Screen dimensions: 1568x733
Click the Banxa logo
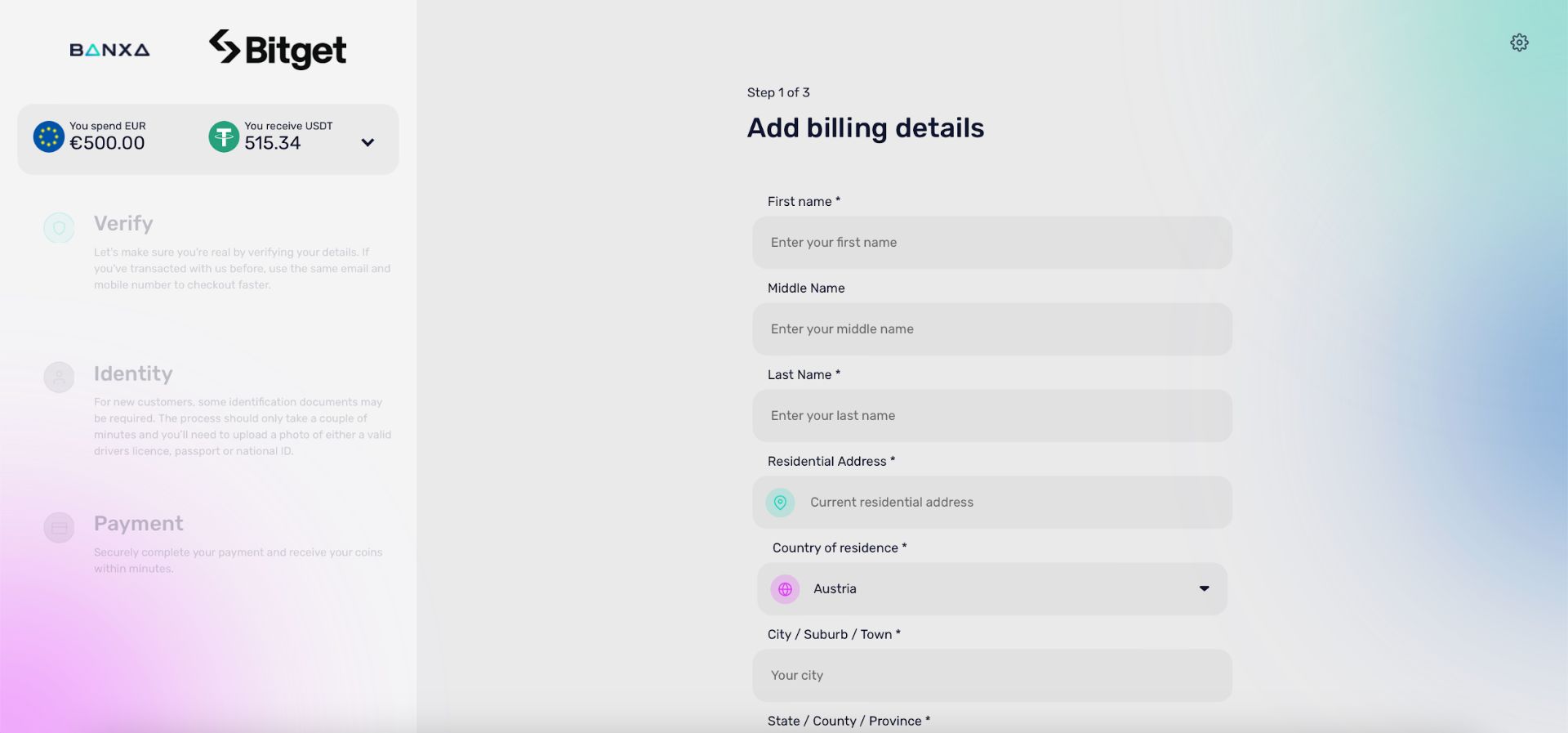(109, 50)
